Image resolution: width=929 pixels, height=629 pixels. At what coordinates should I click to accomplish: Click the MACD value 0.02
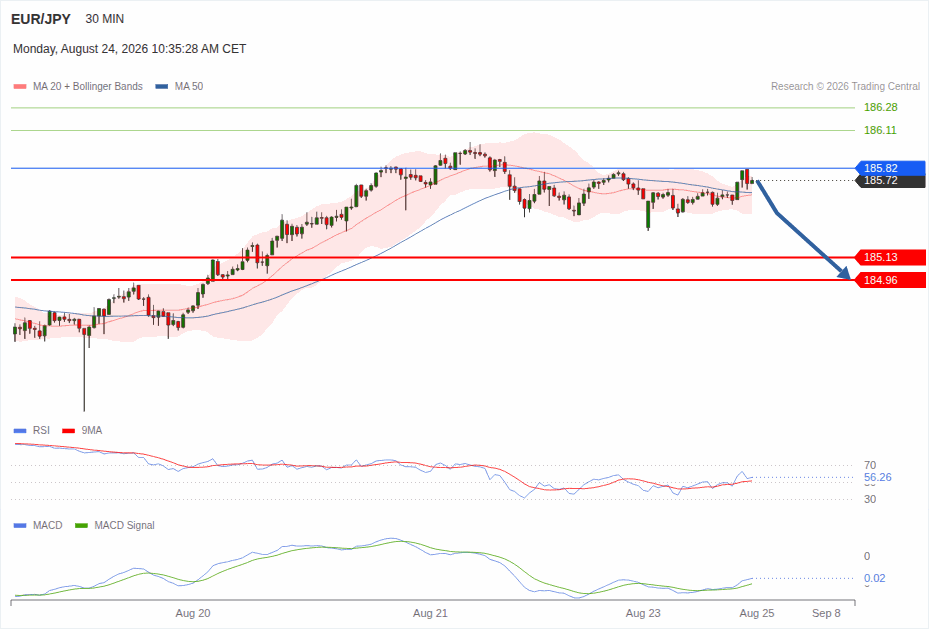874,579
